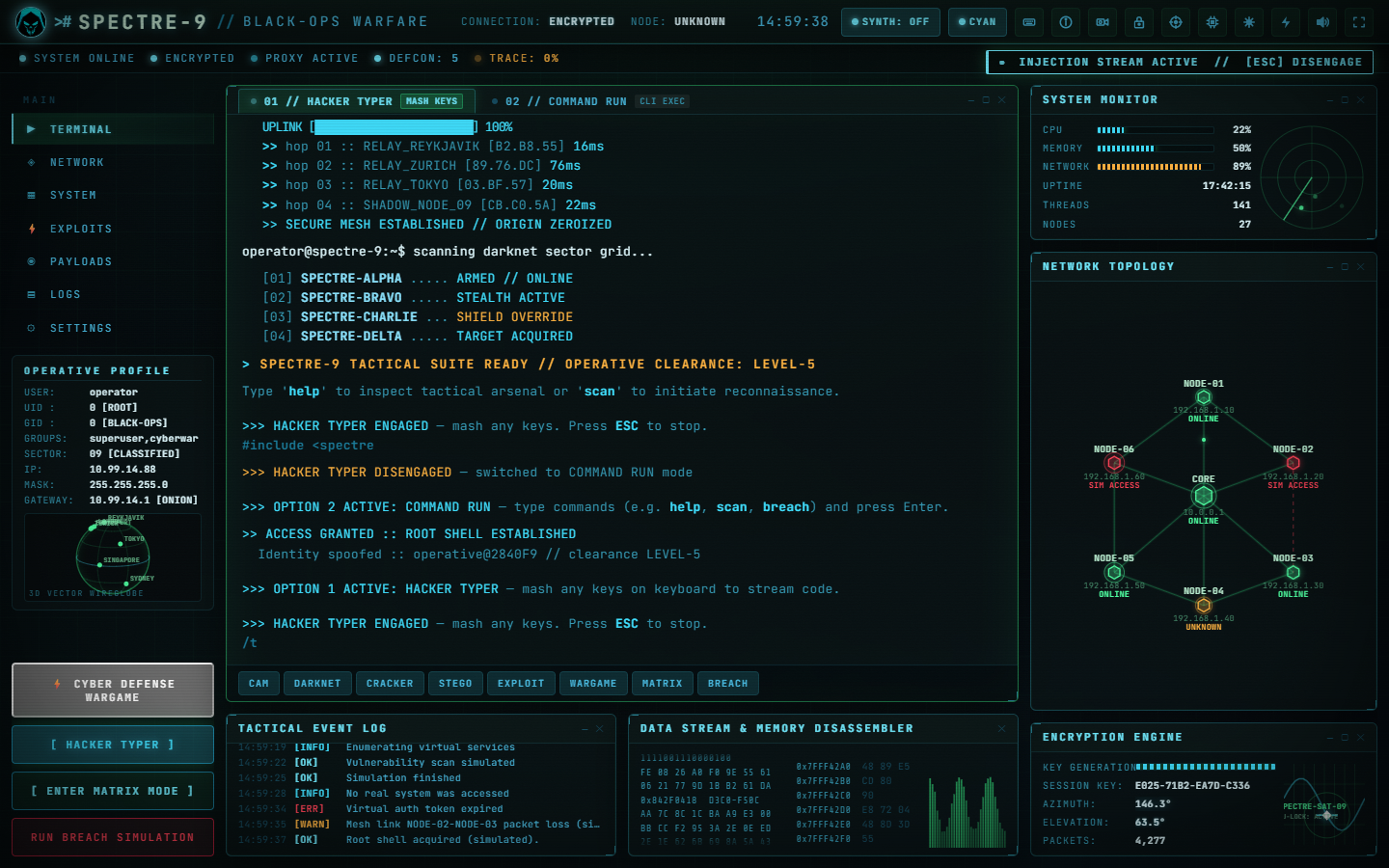Viewport: 1389px width, 868px height.
Task: Select Payloads in the sidebar
Action: 113,262
